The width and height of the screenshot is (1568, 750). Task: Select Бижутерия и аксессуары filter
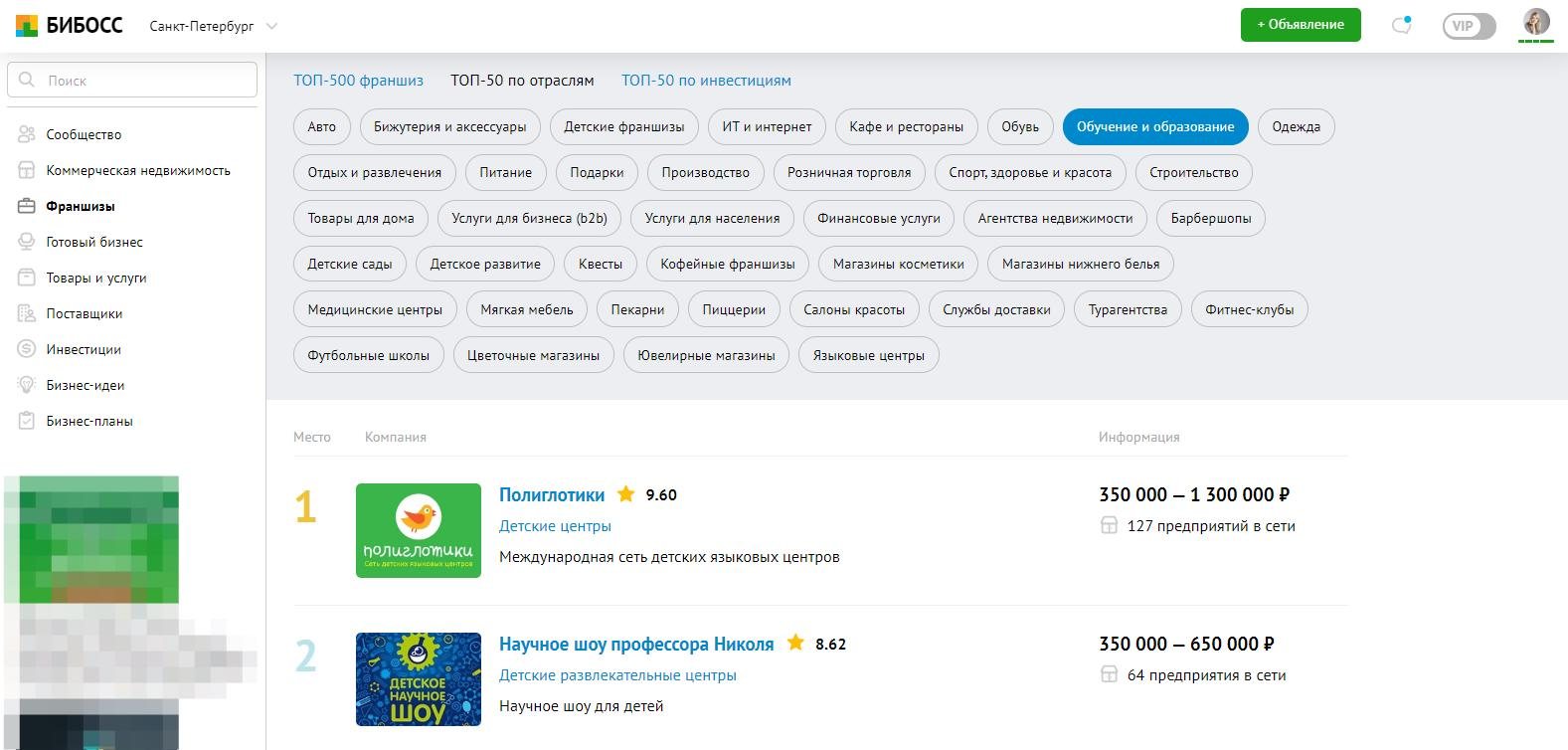click(x=450, y=126)
